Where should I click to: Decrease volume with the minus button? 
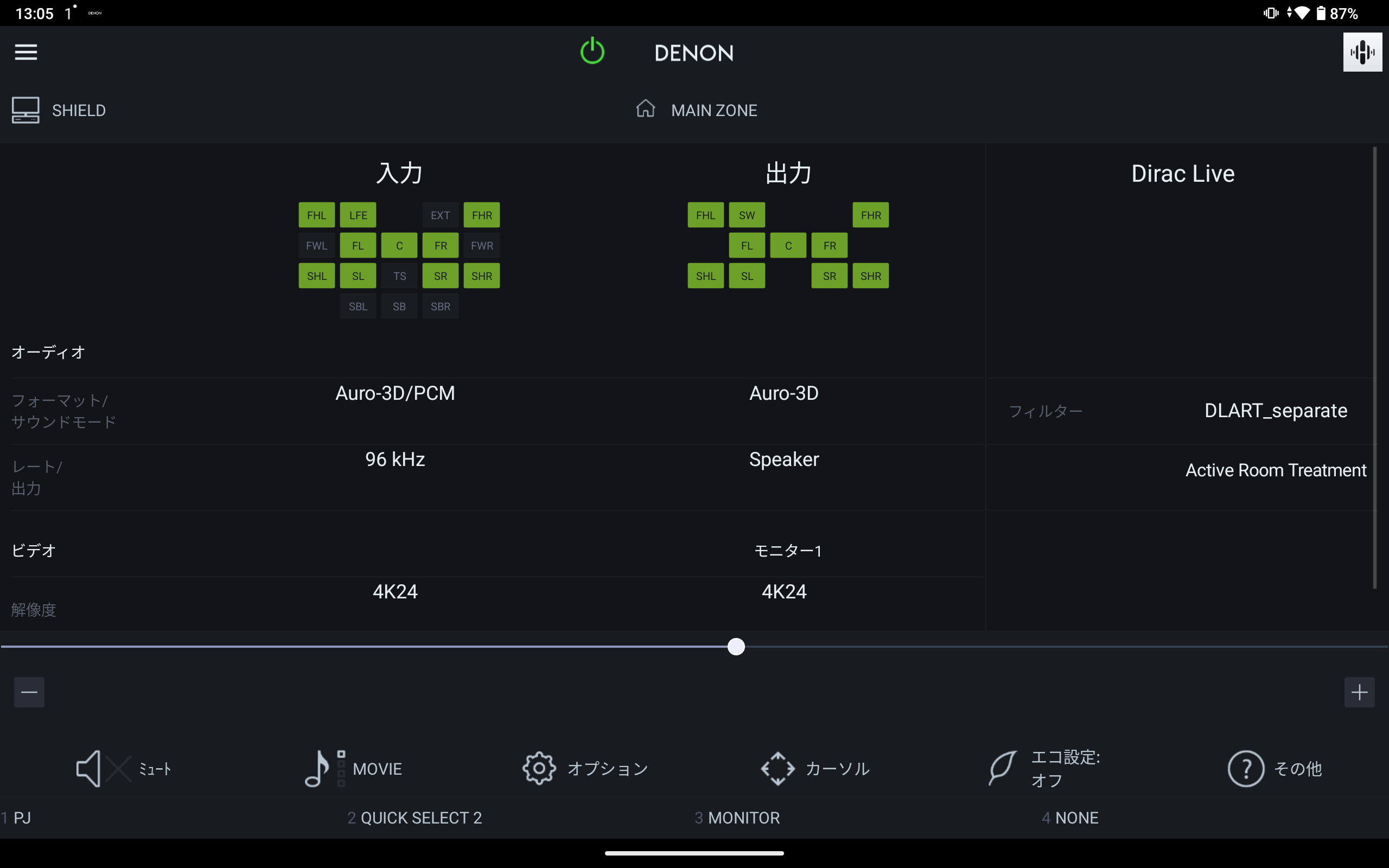point(29,692)
